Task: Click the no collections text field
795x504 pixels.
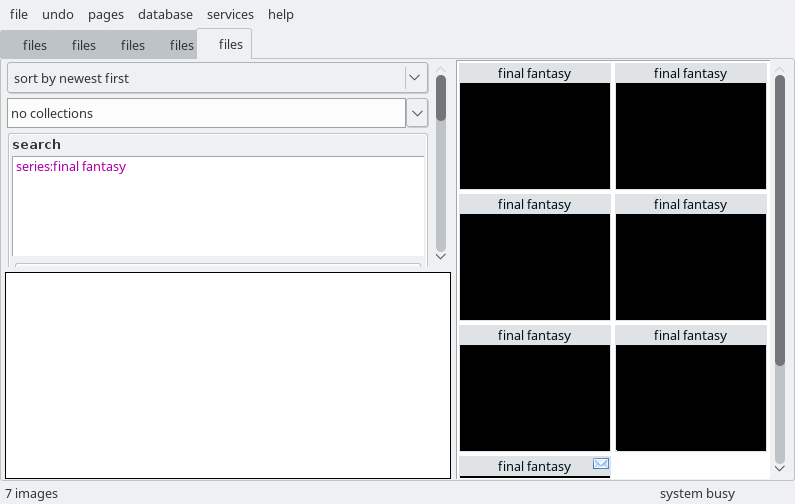Action: (206, 113)
